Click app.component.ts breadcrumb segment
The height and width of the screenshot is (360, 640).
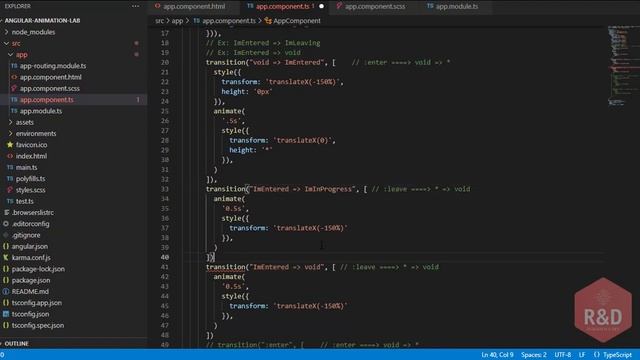pos(229,21)
